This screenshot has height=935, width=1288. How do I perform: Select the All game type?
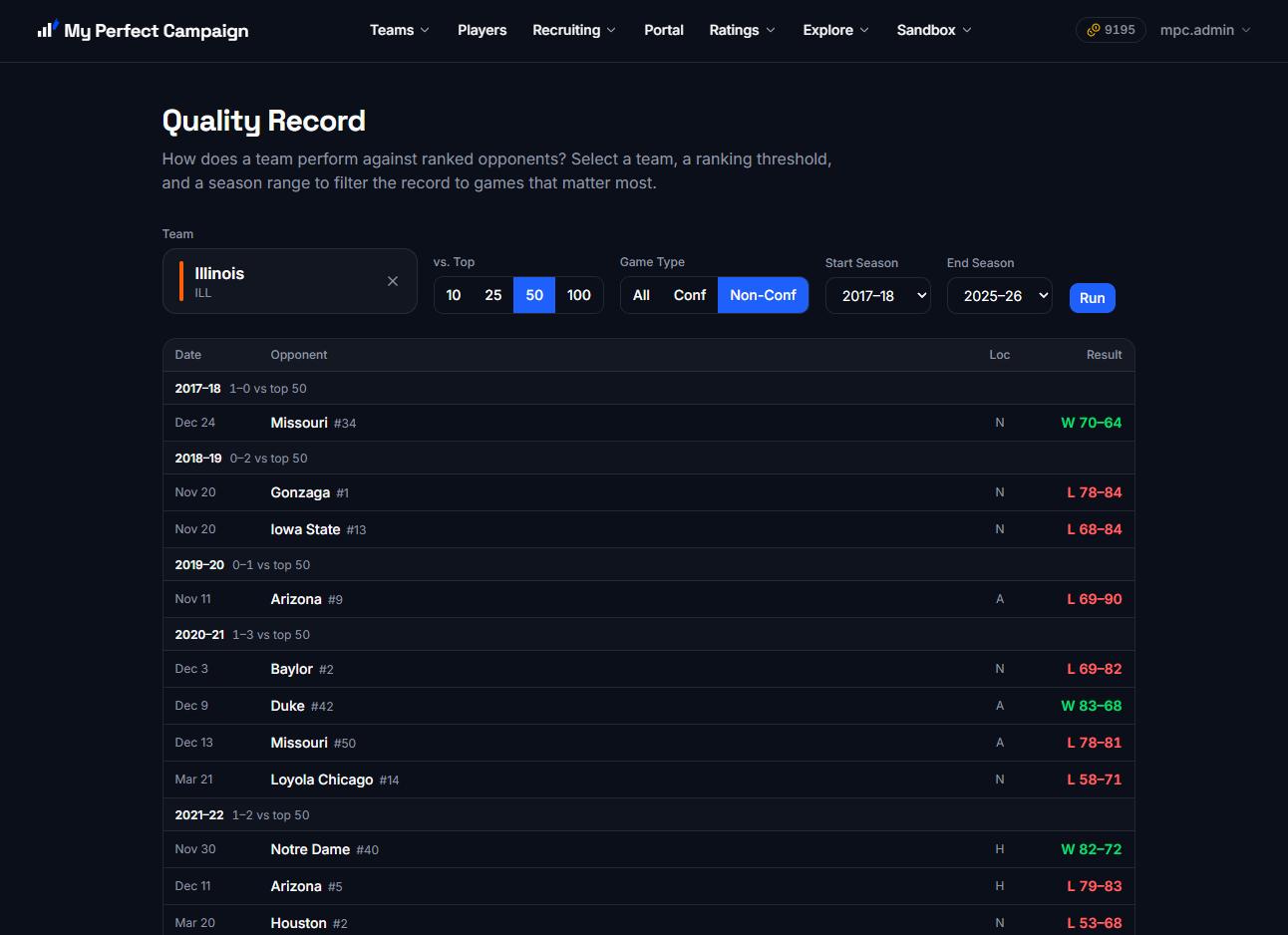[x=641, y=295]
